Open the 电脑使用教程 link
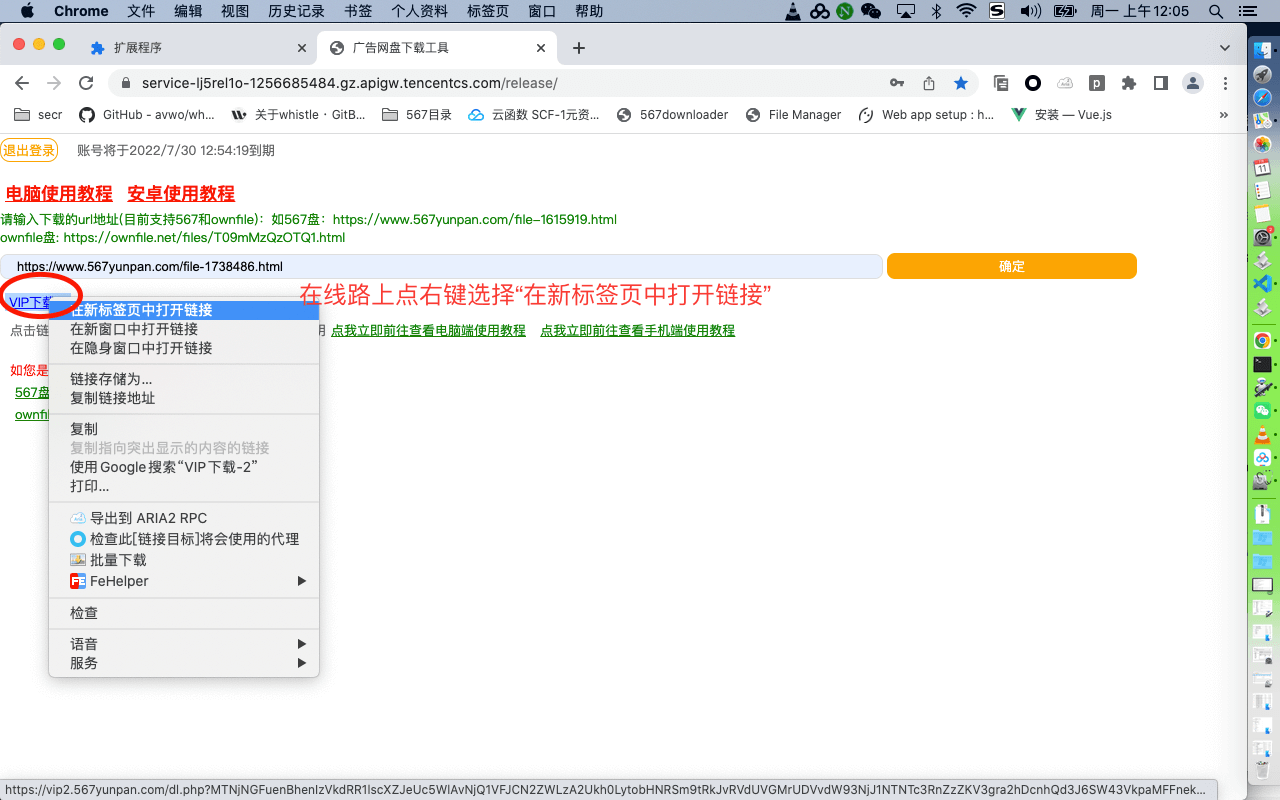The height and width of the screenshot is (800, 1280). click(59, 194)
